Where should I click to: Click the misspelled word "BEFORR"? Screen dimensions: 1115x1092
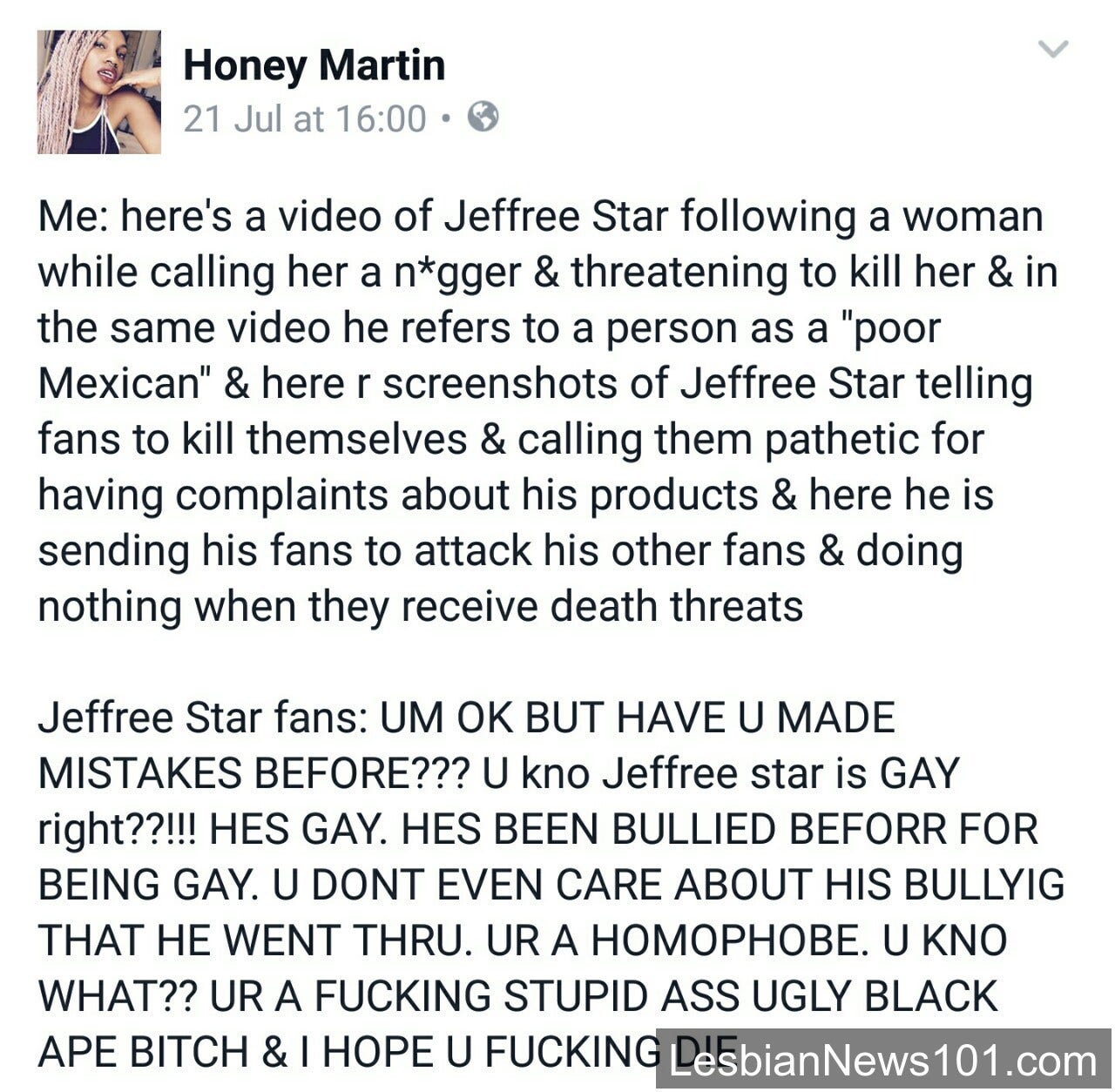coord(848,830)
